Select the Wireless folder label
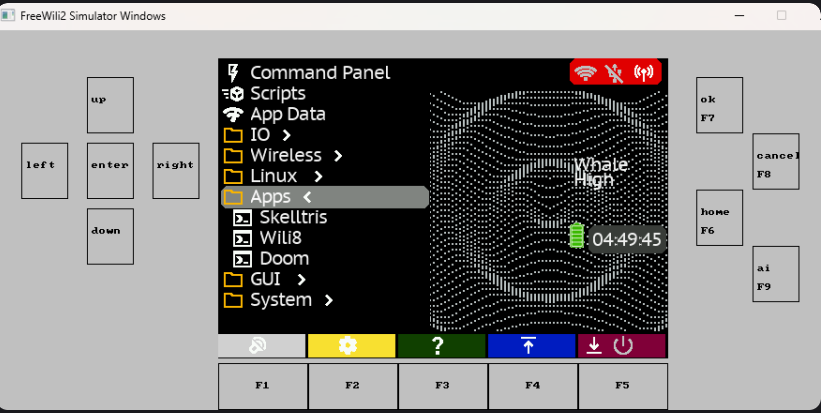Viewport: 821px width, 413px height. 286,155
